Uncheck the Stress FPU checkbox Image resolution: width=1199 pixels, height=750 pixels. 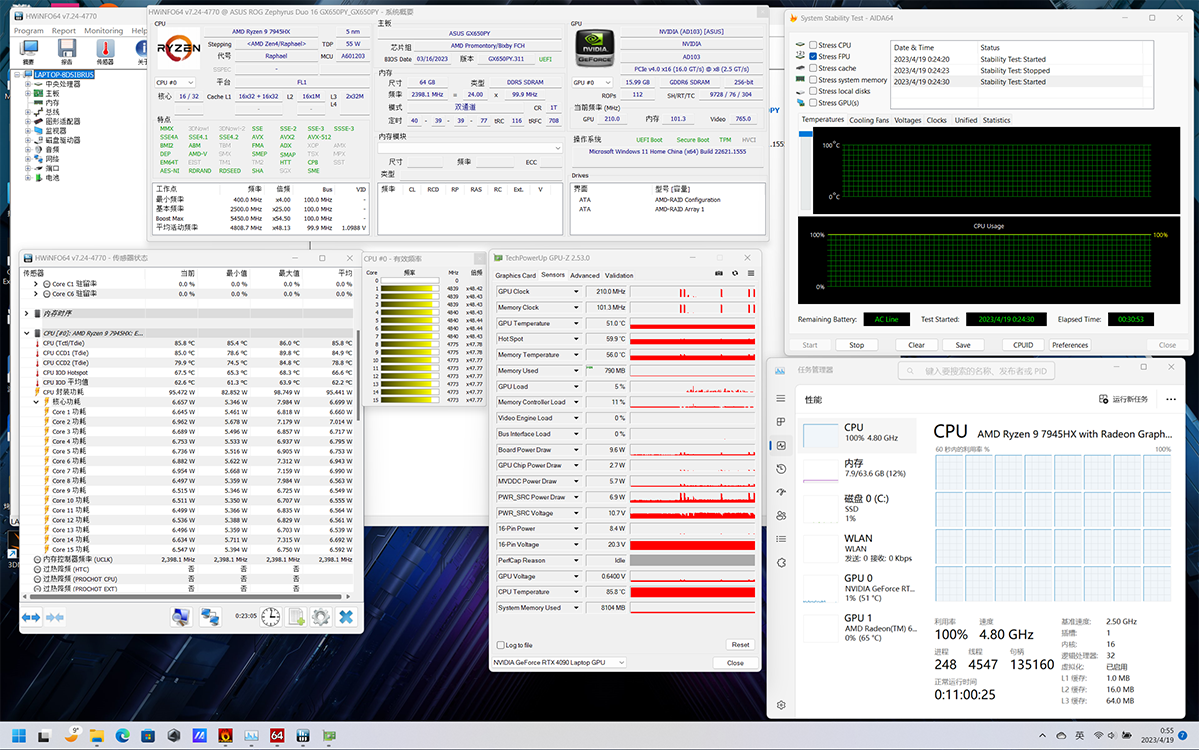pos(811,57)
